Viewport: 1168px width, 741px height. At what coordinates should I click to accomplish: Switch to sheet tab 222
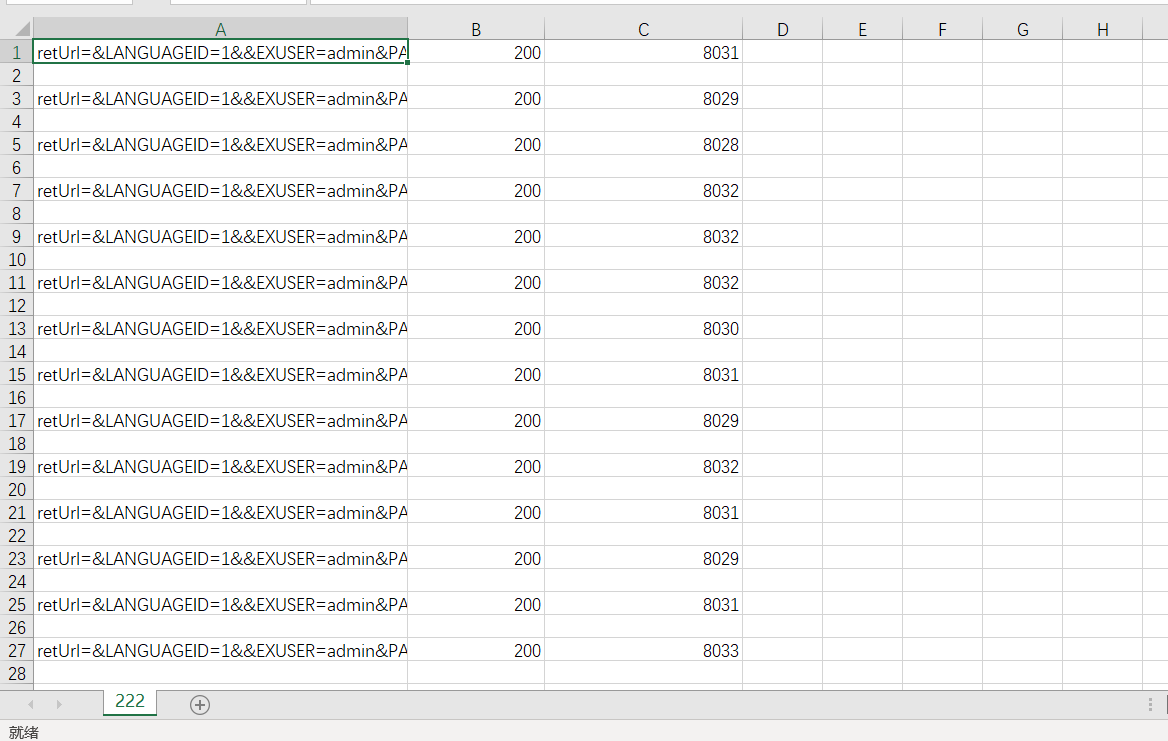(x=130, y=702)
